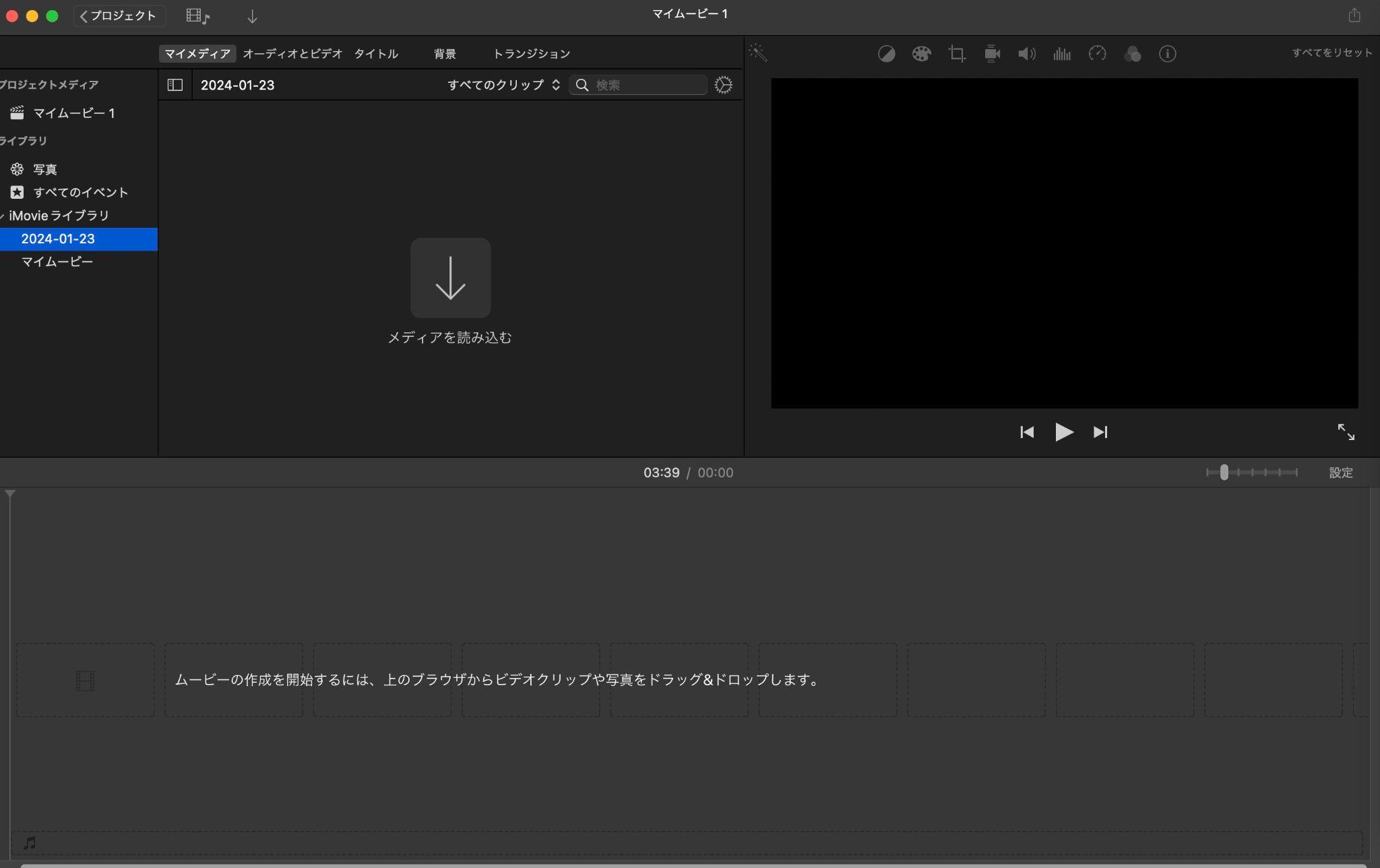Open the タイトル tab

(376, 53)
